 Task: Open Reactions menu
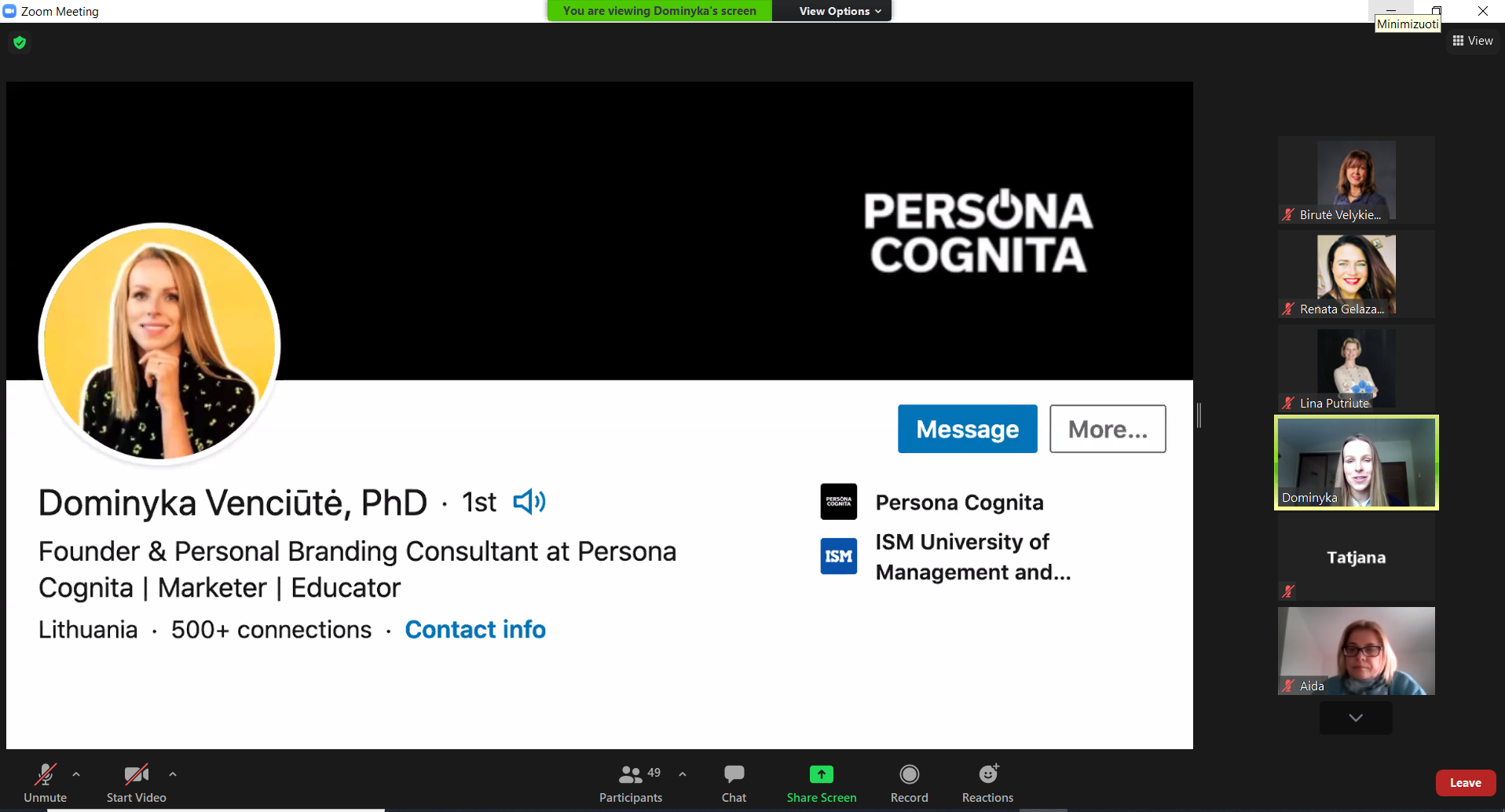988,783
